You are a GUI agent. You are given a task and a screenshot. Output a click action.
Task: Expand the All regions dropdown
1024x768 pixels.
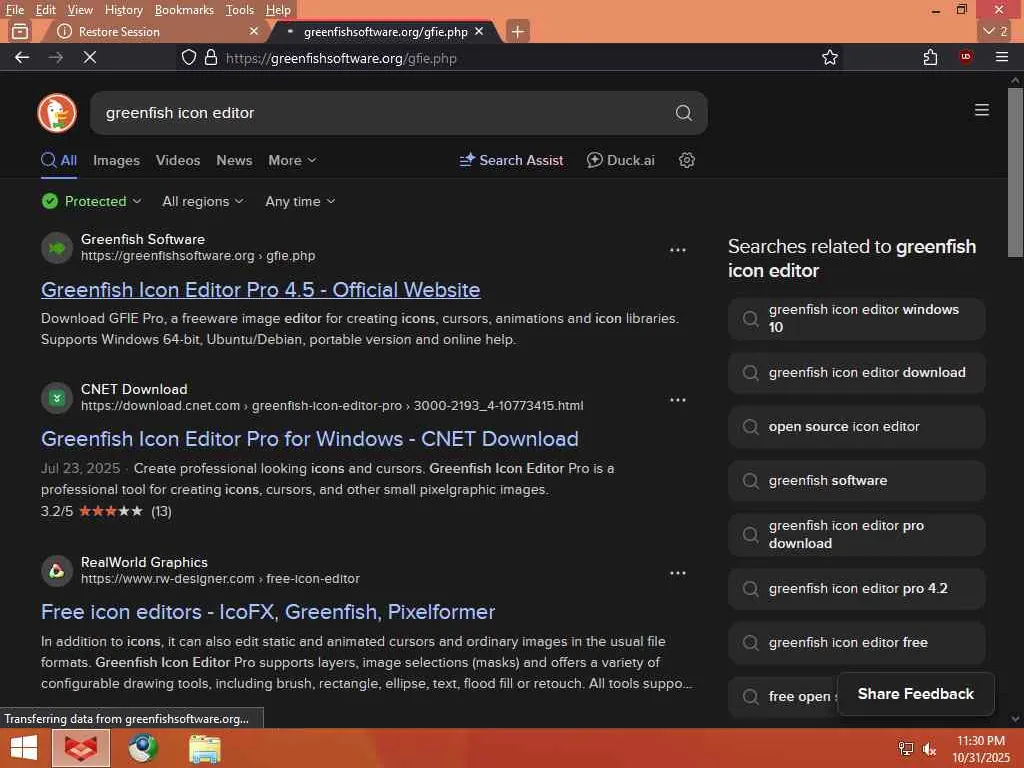[202, 201]
